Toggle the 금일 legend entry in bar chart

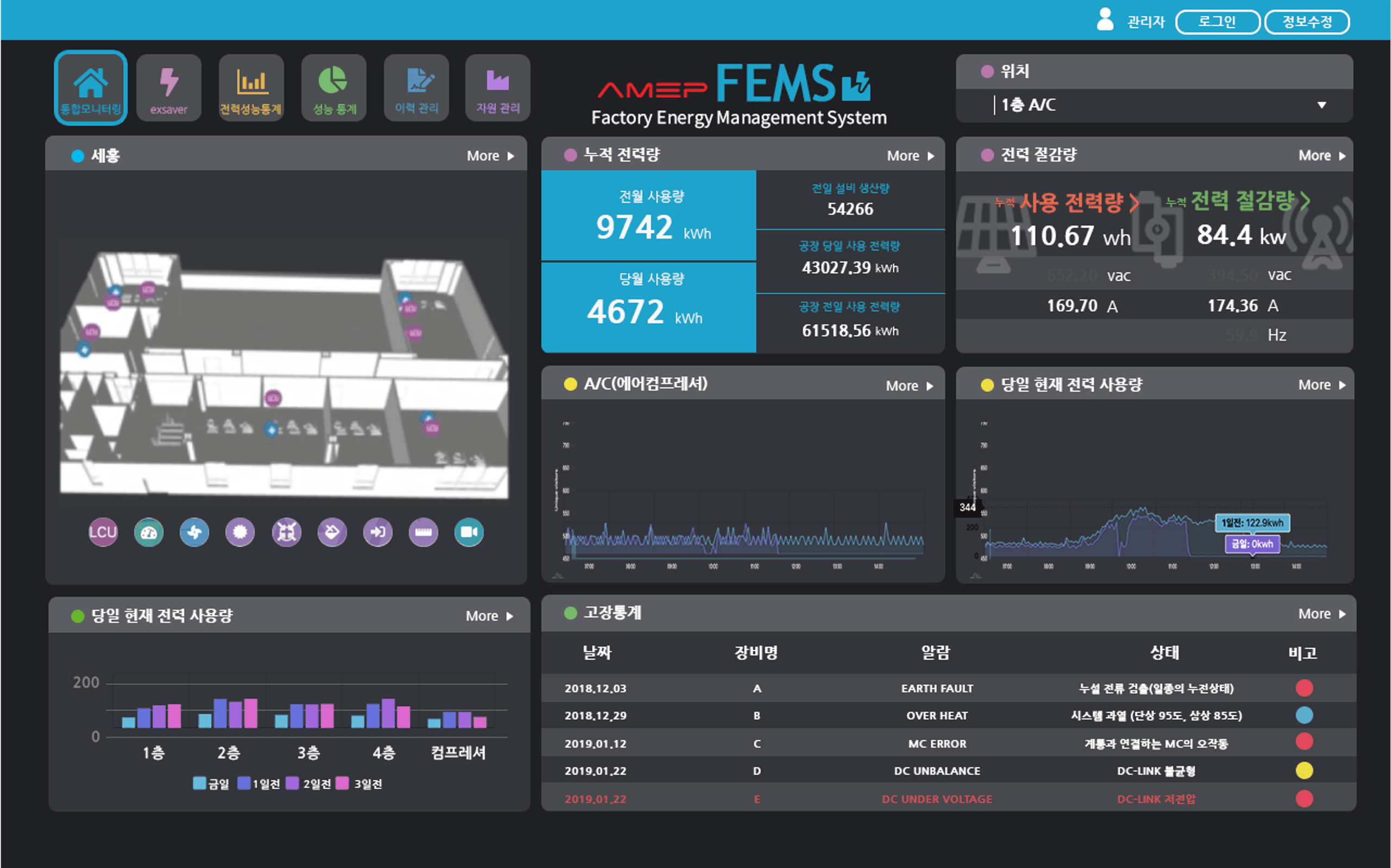211,784
